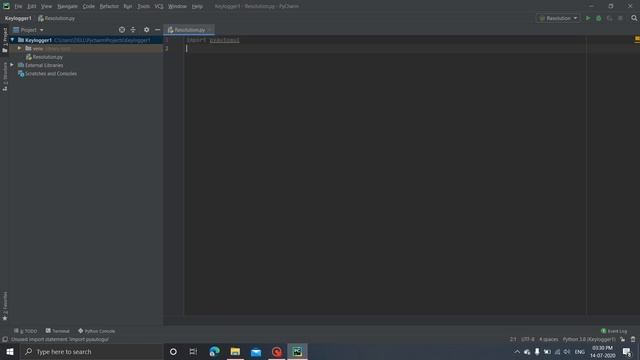The height and width of the screenshot is (360, 640).
Task: Toggle the Project tool window side tab
Action: tap(5, 40)
